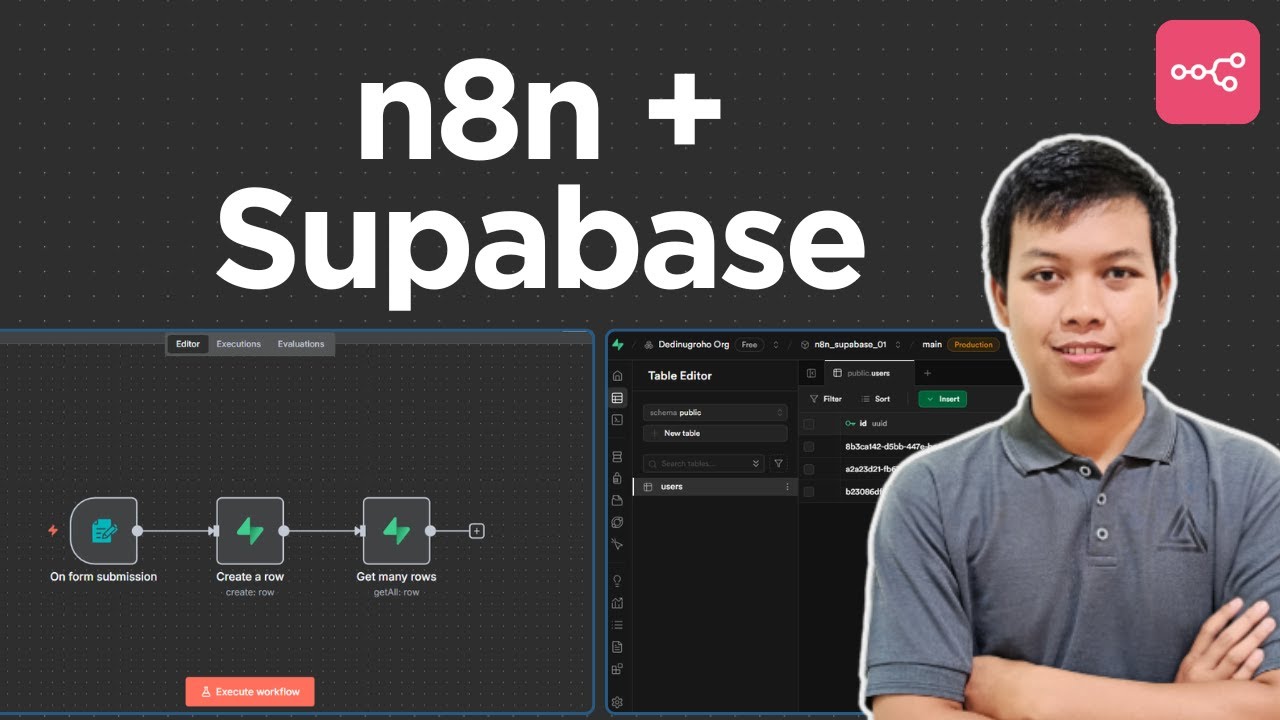Screen dimensions: 1280x720
Task: Click the id uuid column header
Action: (866, 424)
